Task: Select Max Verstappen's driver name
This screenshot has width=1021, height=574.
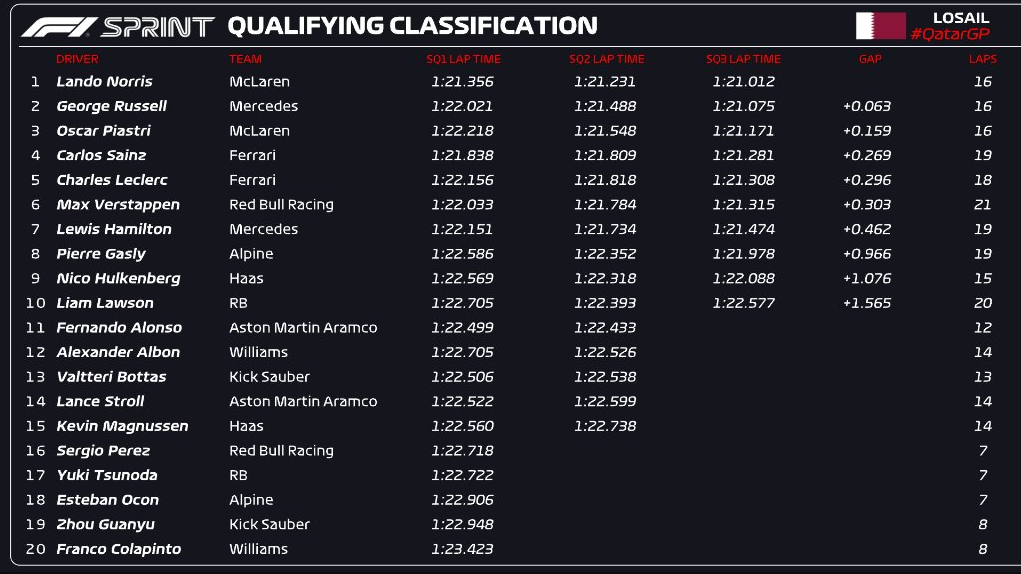Action: click(x=118, y=205)
